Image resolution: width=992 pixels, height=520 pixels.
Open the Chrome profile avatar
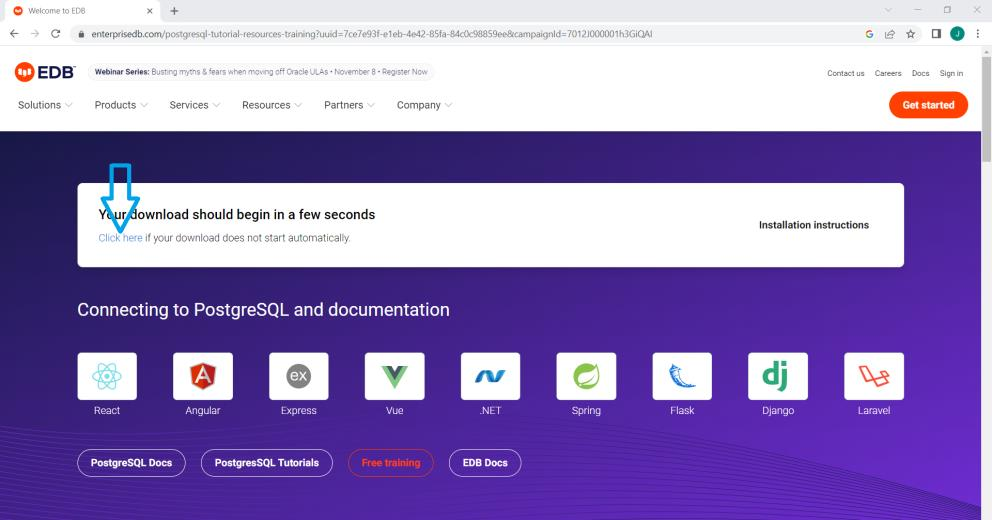point(957,34)
